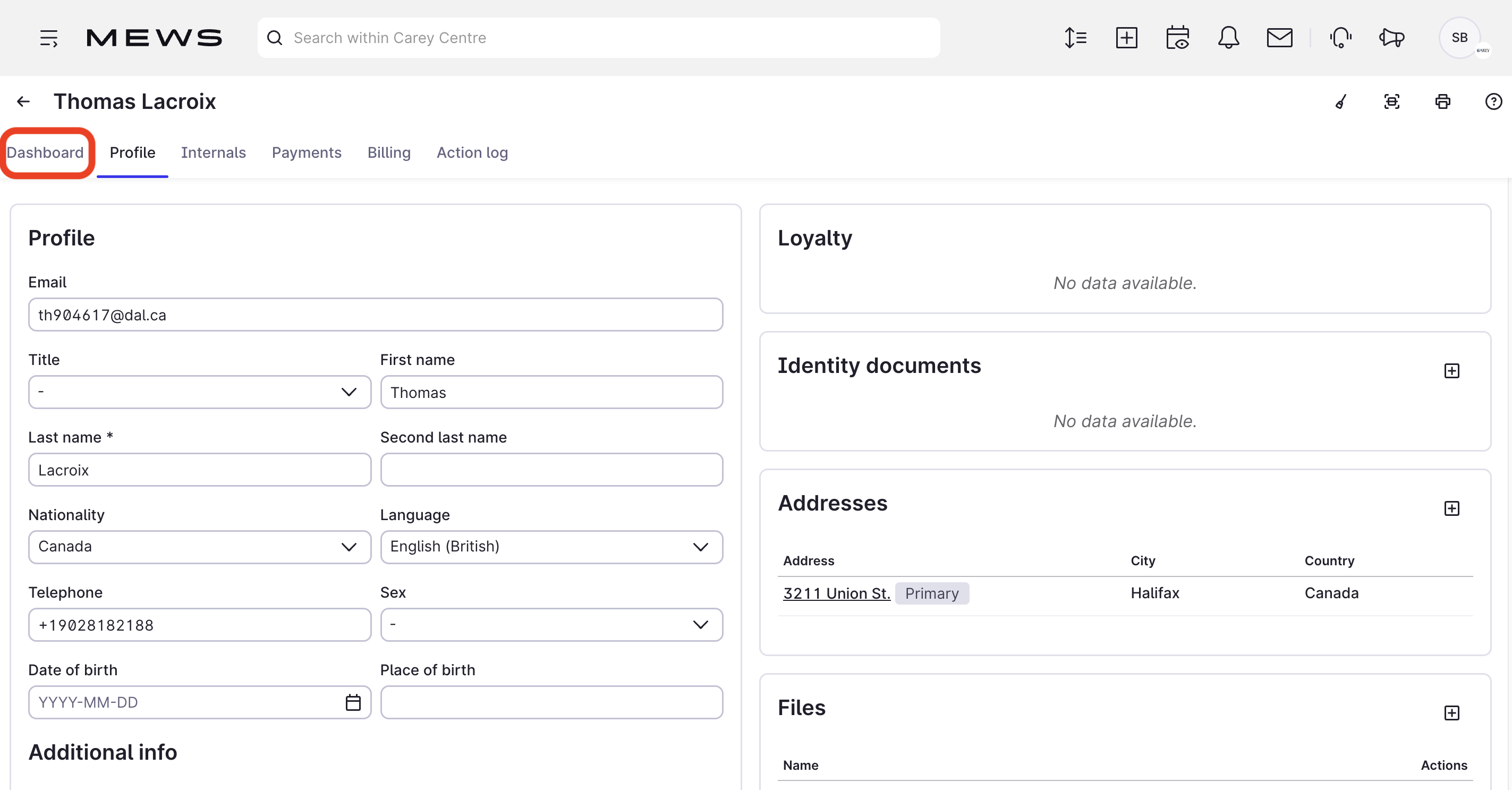Open the hamburger navigation menu
Screen dimensions: 1512x790
[x=49, y=38]
